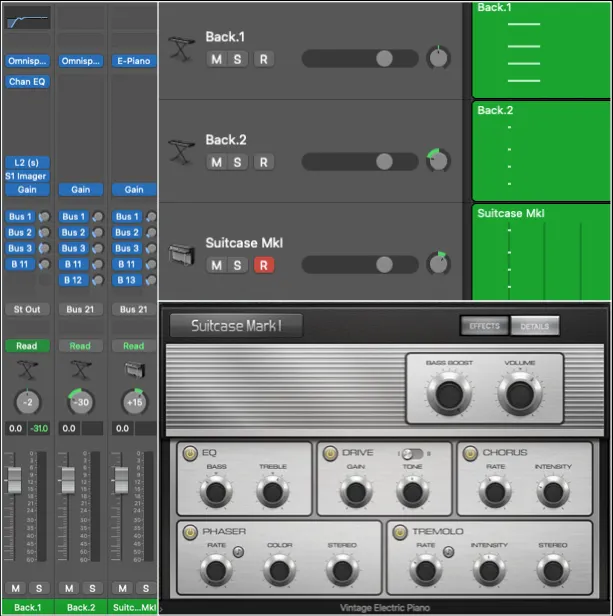Click the Phaser rate sync icon

pyautogui.click(x=239, y=552)
